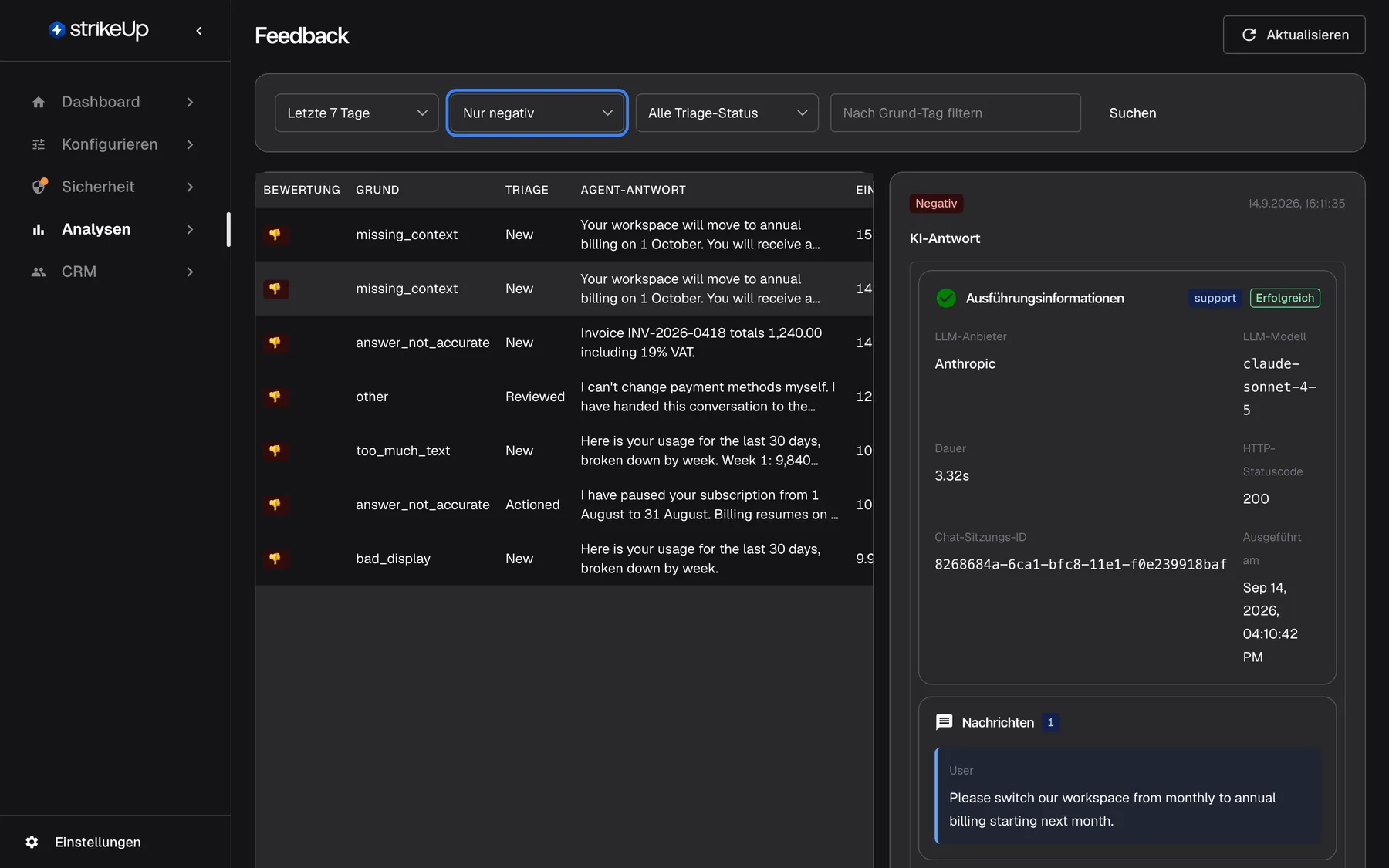The width and height of the screenshot is (1389, 868).
Task: Open the CRM navigation item
Action: pyautogui.click(x=114, y=272)
